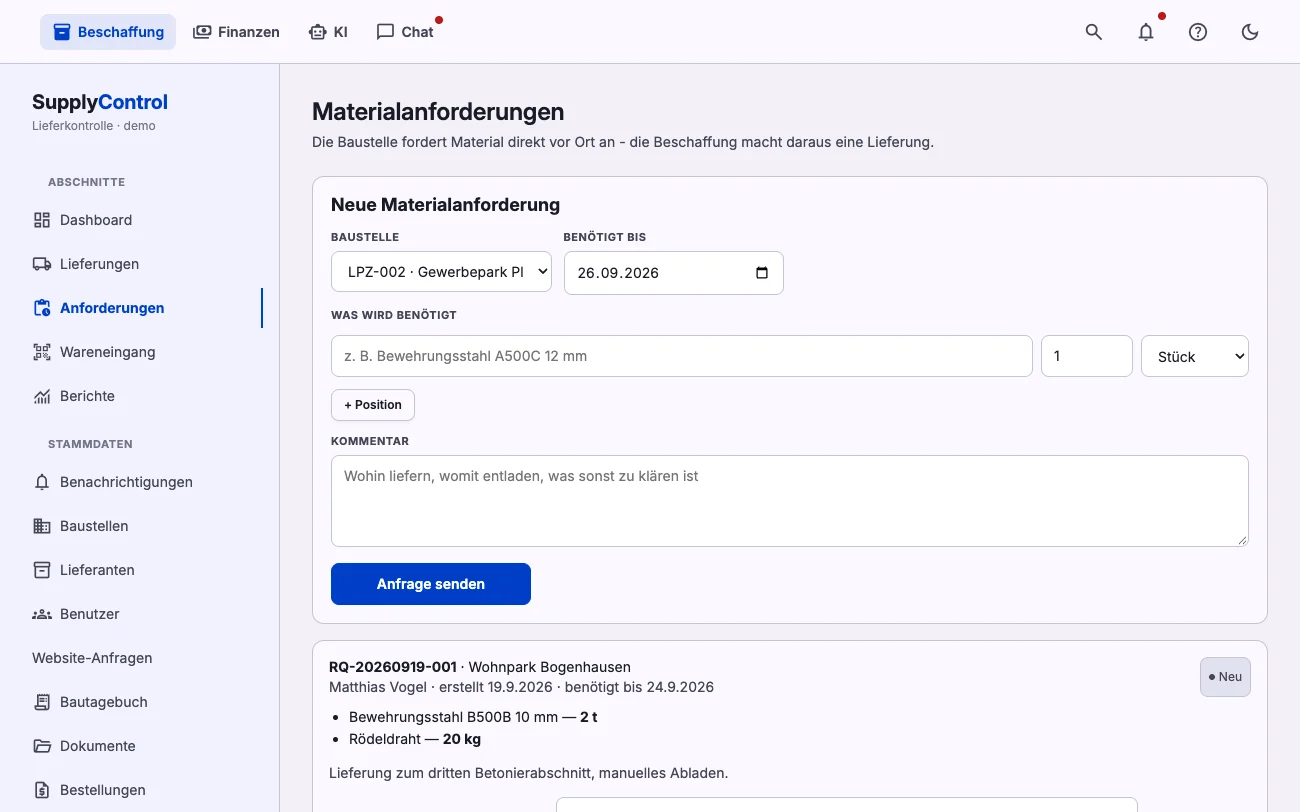1300x812 pixels.
Task: Open the Baustelle dropdown LPZ-002
Action: pyautogui.click(x=441, y=271)
